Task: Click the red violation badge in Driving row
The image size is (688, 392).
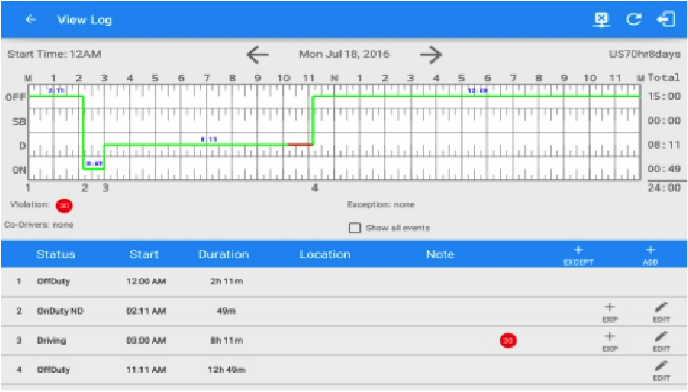Action: click(x=508, y=340)
